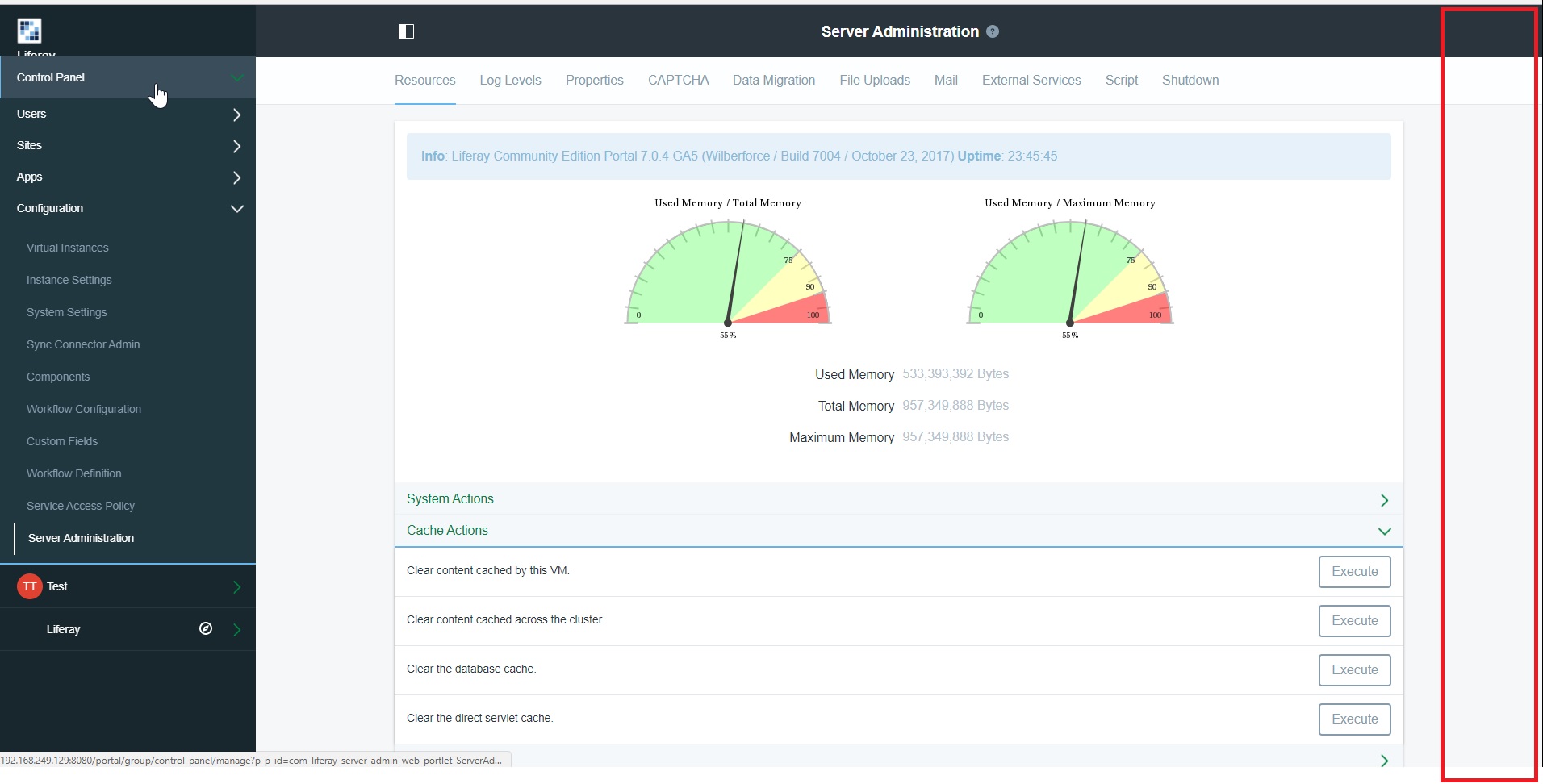This screenshot has height=784, width=1543.
Task: Click the Liferay logo icon
Action: 29,31
